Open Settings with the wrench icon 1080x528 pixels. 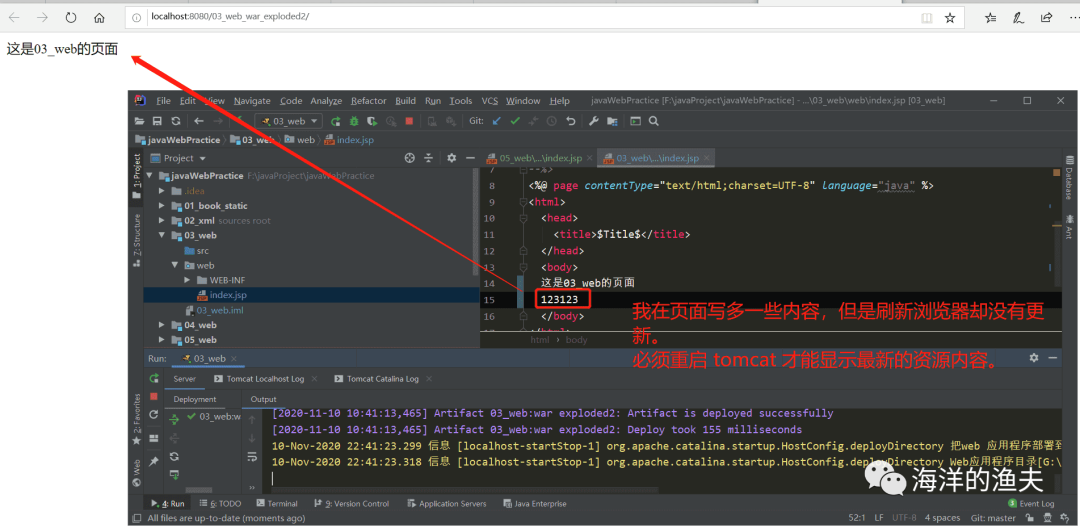coord(593,121)
